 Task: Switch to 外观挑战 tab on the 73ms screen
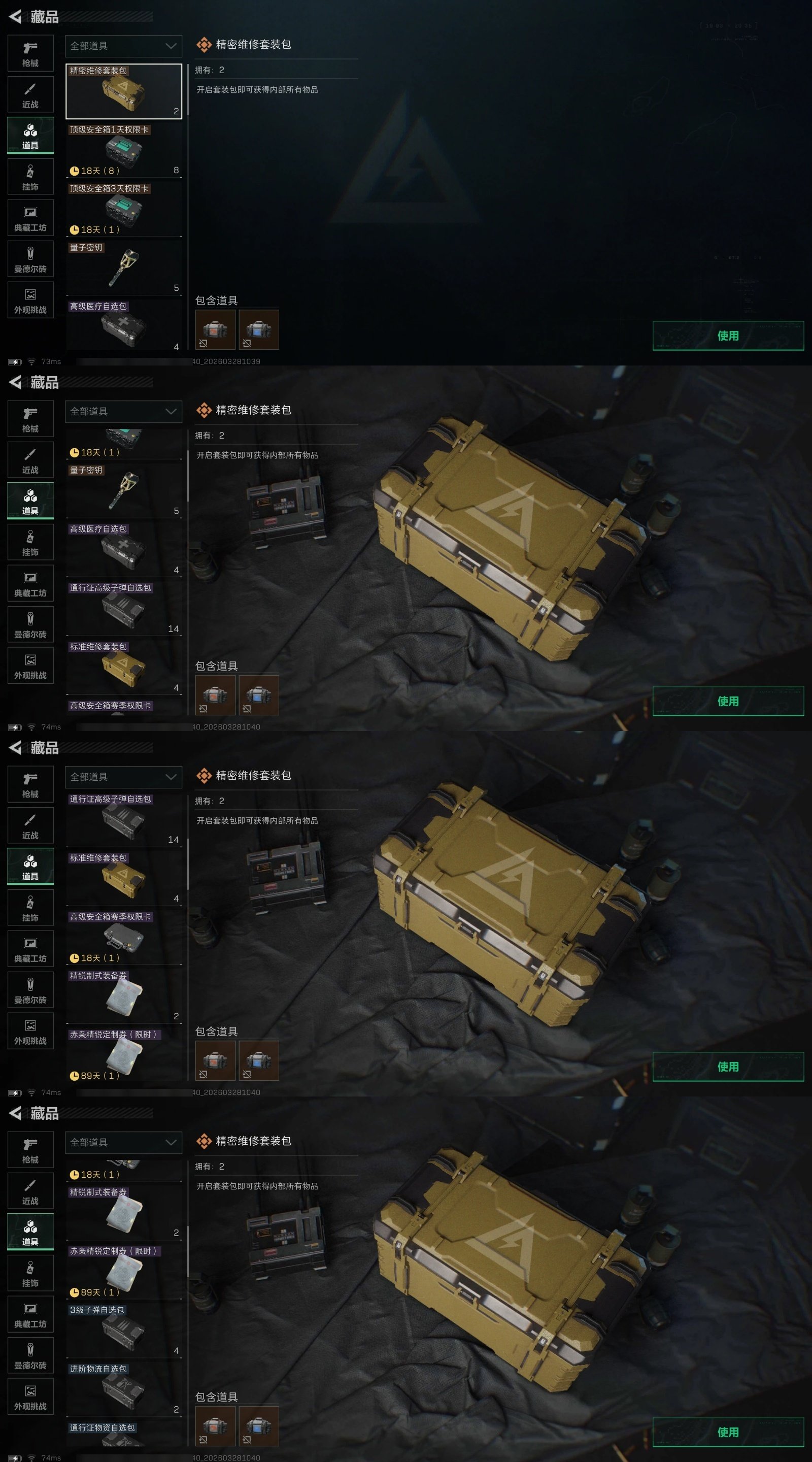[30, 300]
